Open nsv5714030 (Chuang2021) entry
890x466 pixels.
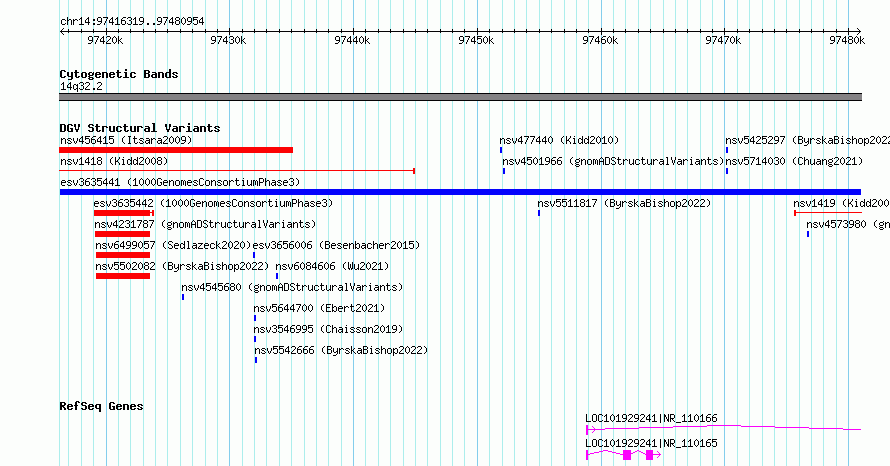click(794, 161)
